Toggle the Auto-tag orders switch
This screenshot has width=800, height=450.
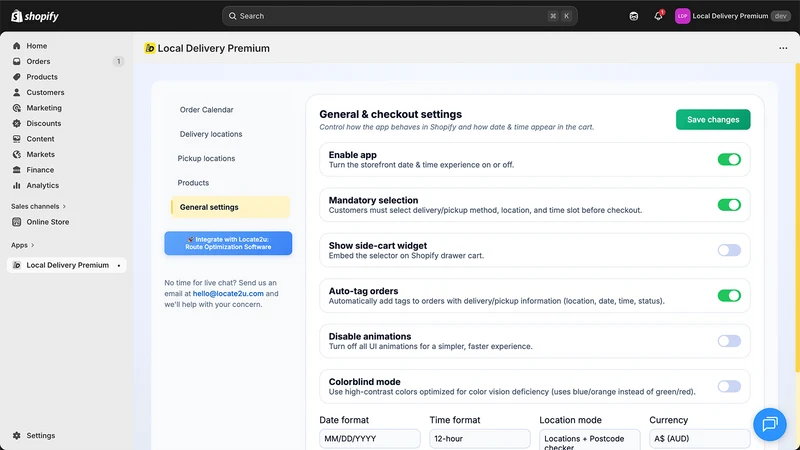click(729, 296)
